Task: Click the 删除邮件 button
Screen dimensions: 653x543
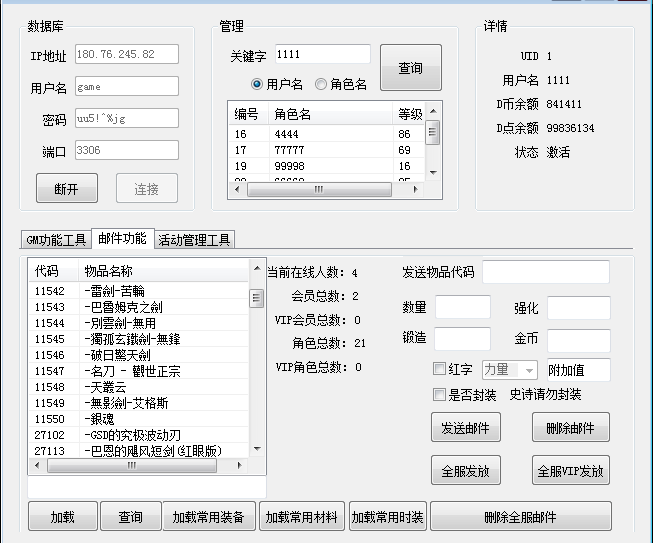Action: click(570, 428)
